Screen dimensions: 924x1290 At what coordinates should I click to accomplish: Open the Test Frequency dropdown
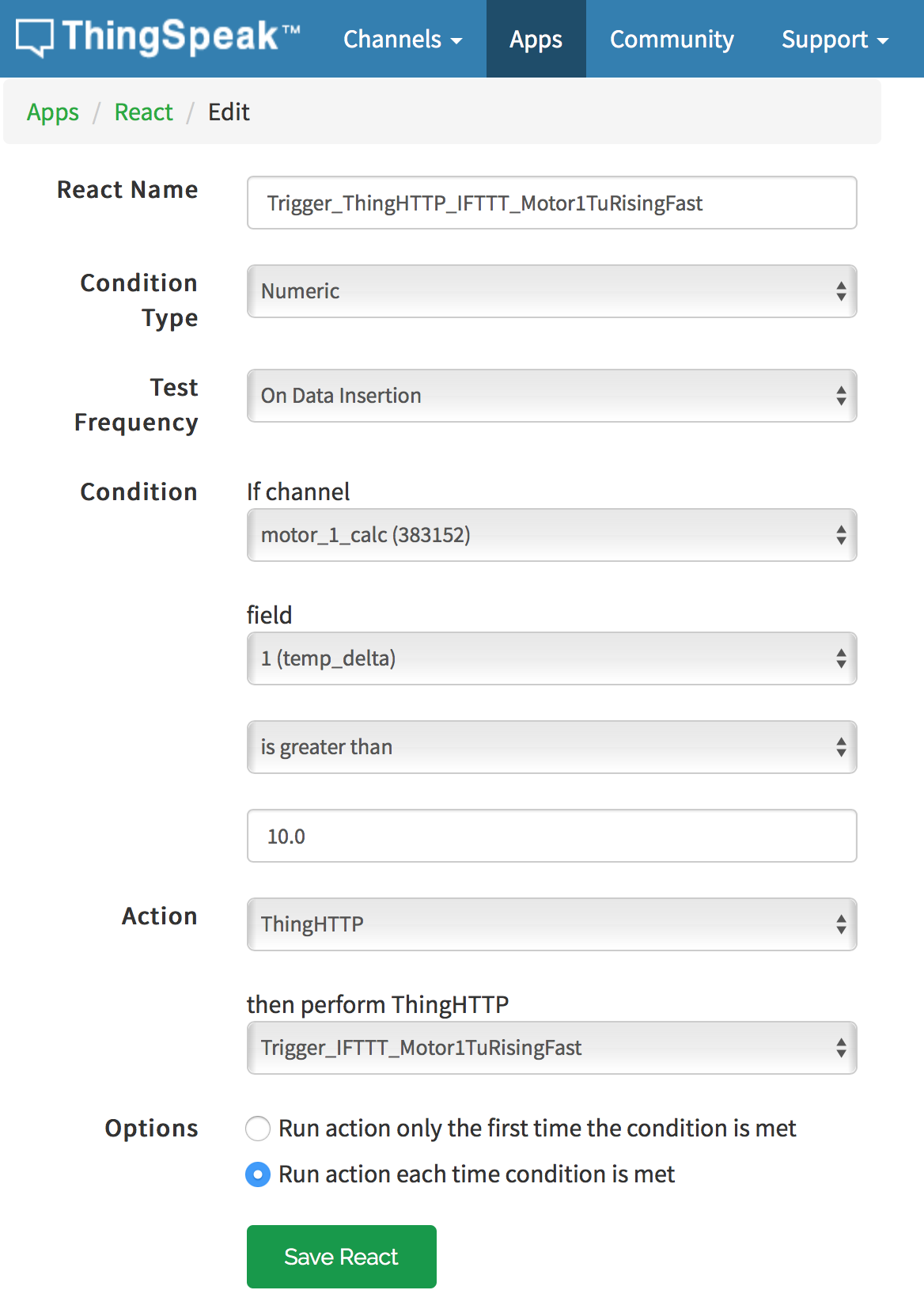[551, 396]
